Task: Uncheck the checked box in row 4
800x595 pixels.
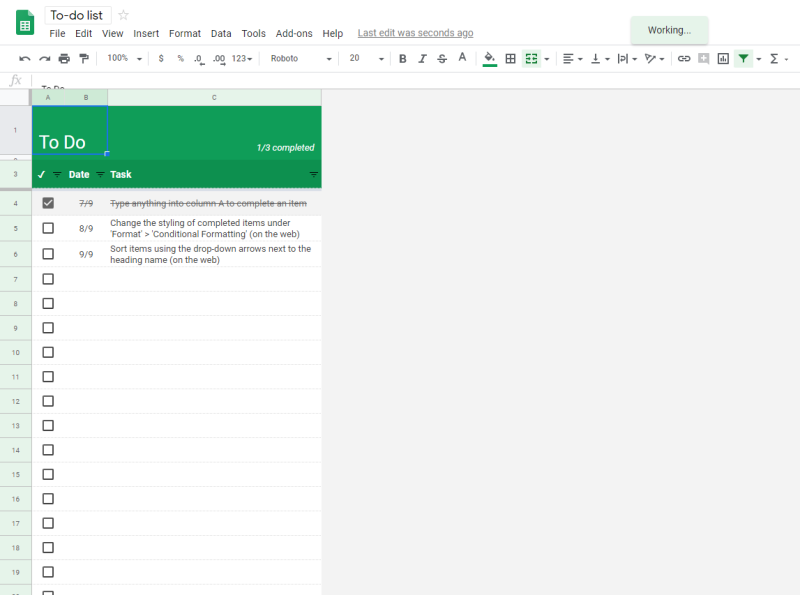Action: (x=48, y=203)
